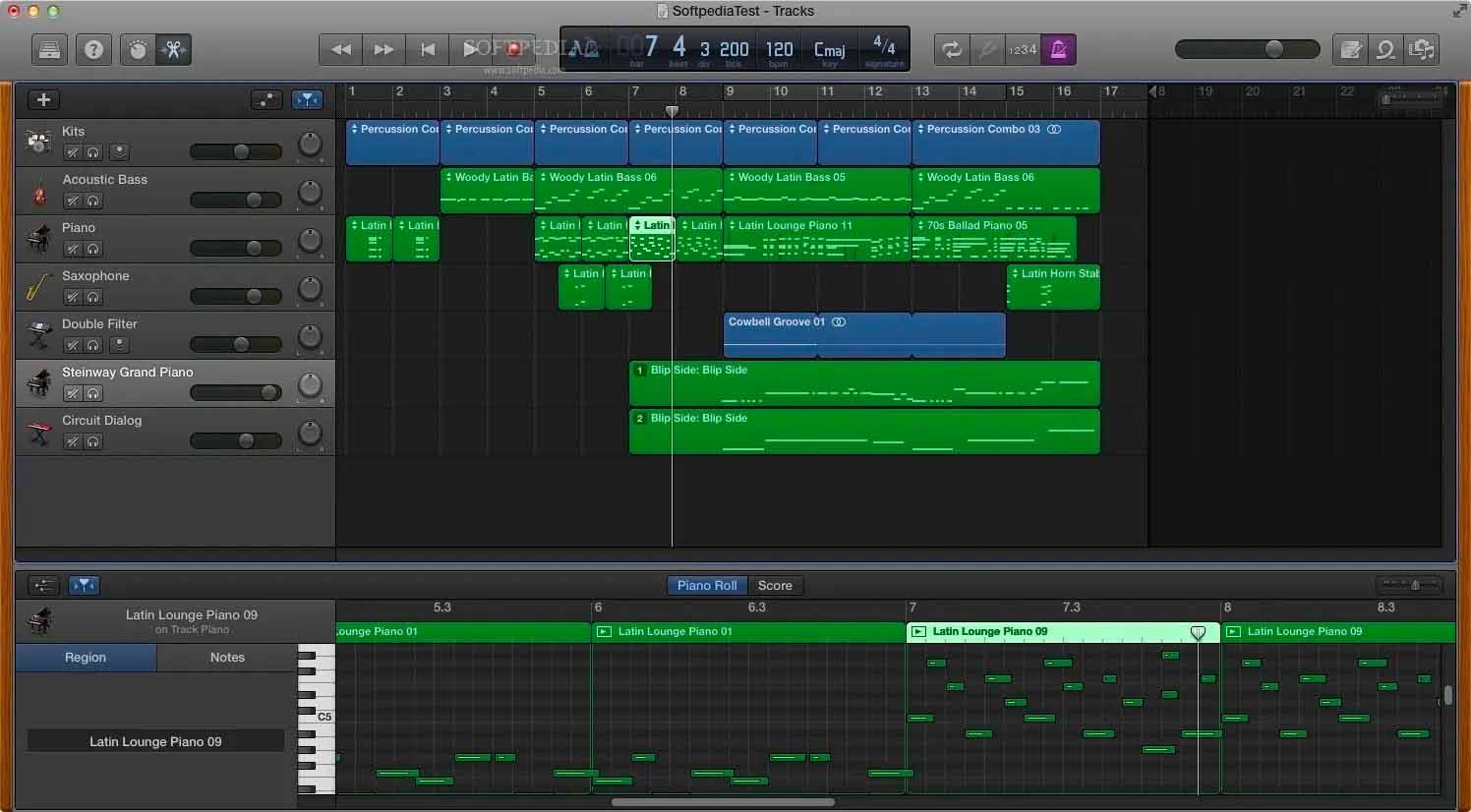The width and height of the screenshot is (1471, 812).
Task: Lock button on the Kits track
Action: (x=119, y=152)
